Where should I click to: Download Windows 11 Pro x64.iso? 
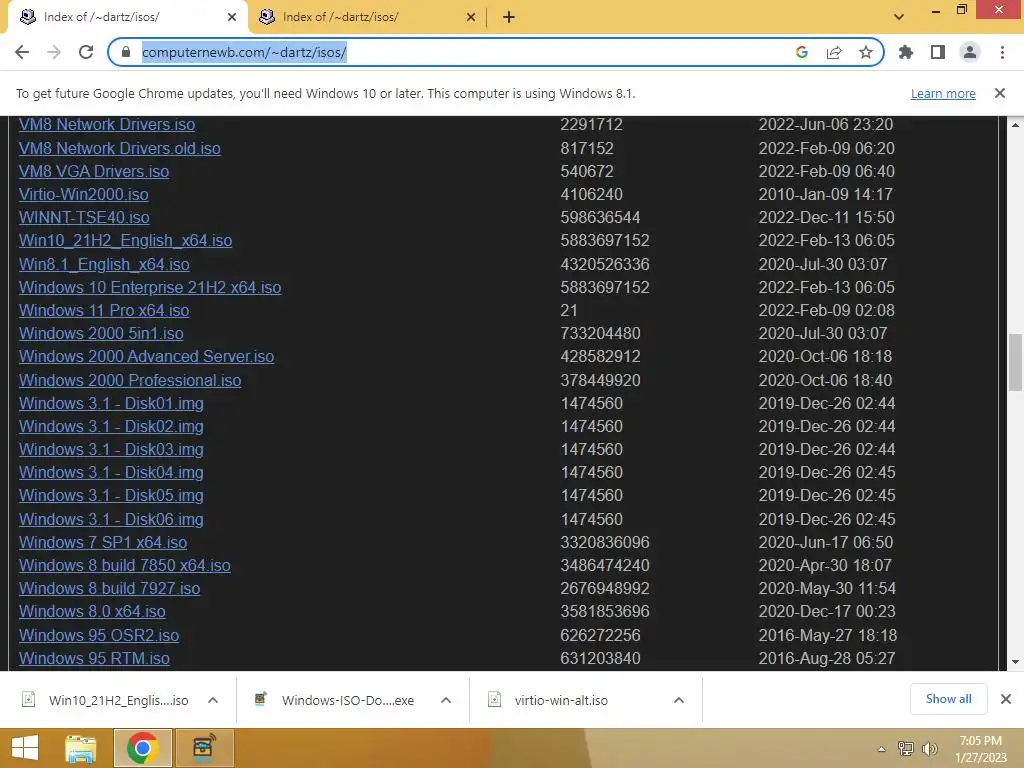point(104,310)
